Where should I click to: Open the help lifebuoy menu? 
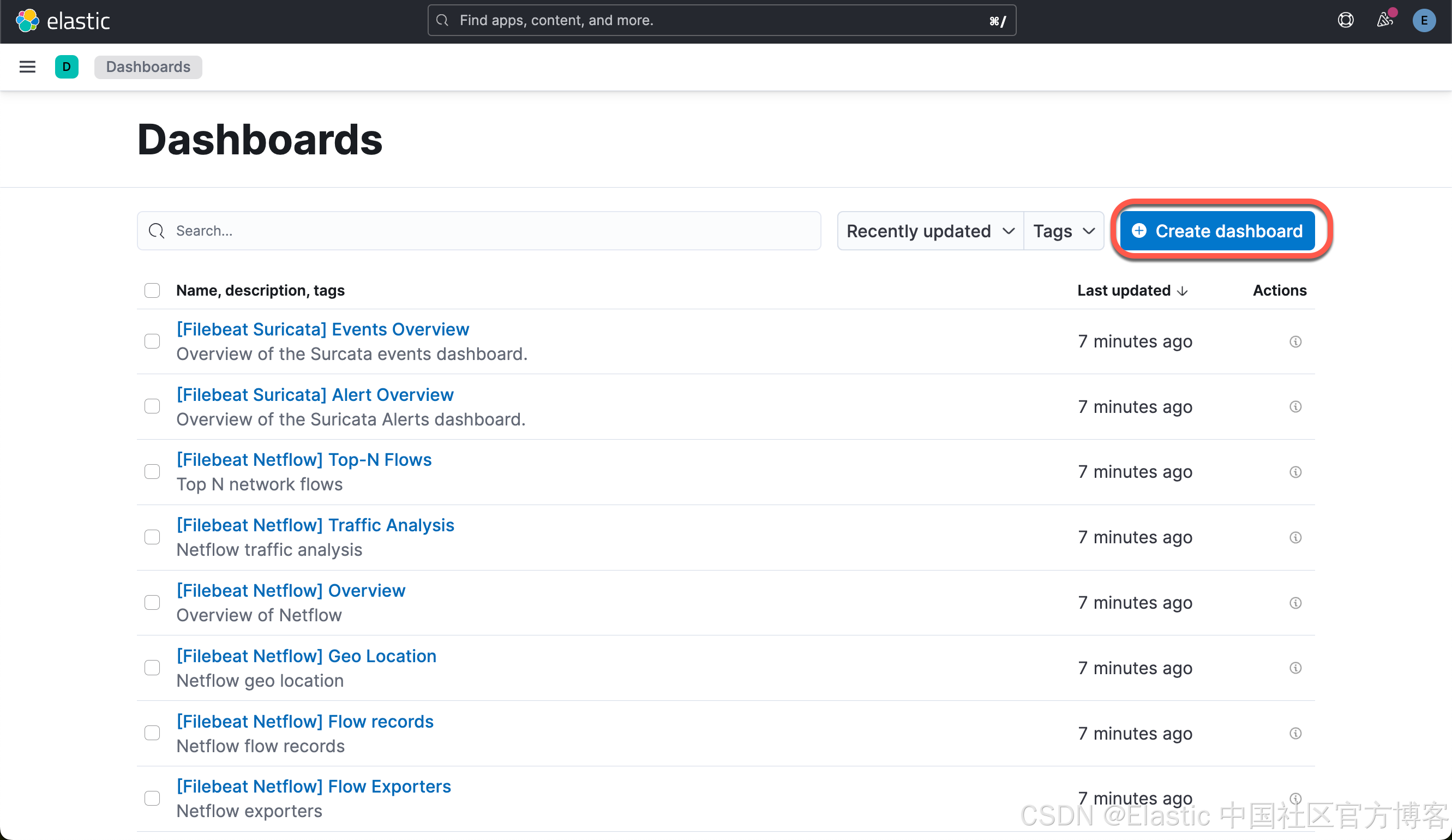[x=1346, y=21]
